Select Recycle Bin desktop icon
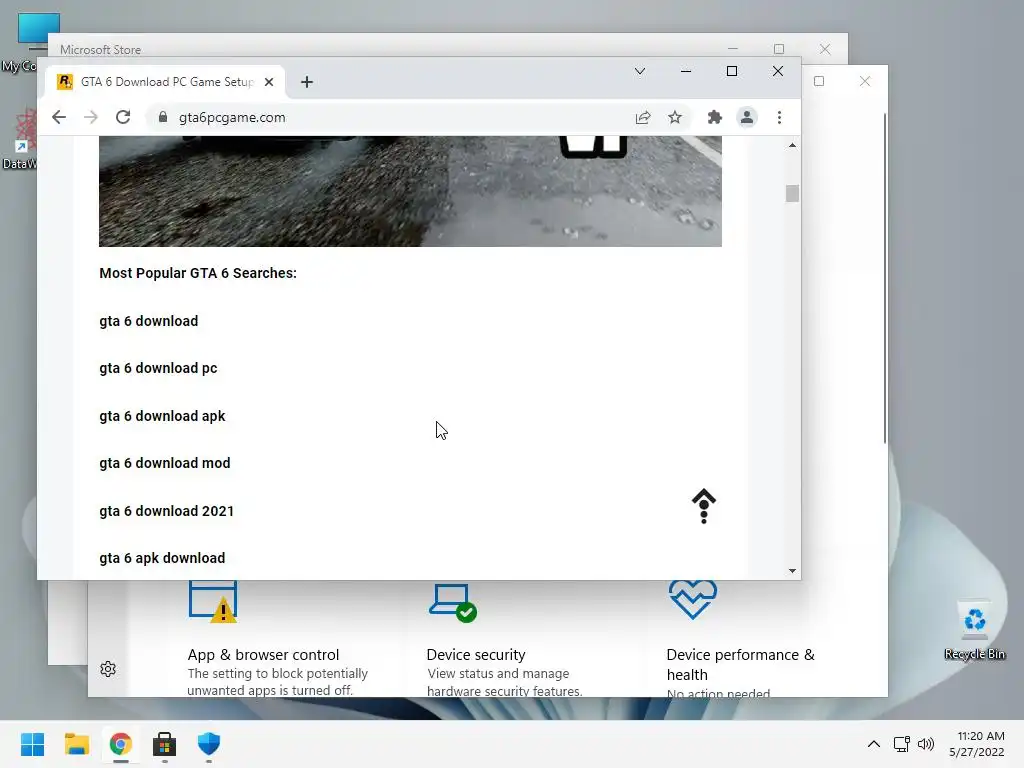This screenshot has width=1024, height=768. tap(975, 630)
